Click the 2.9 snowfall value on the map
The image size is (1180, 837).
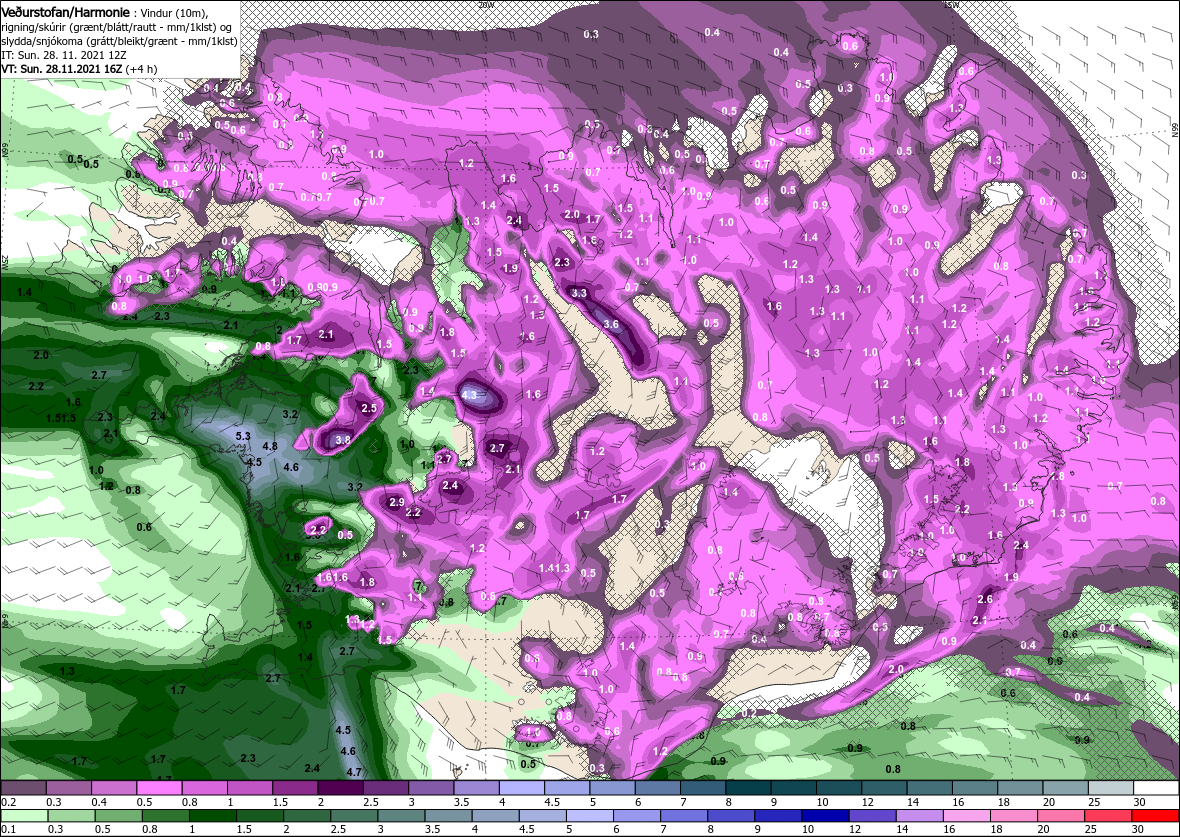coord(397,503)
